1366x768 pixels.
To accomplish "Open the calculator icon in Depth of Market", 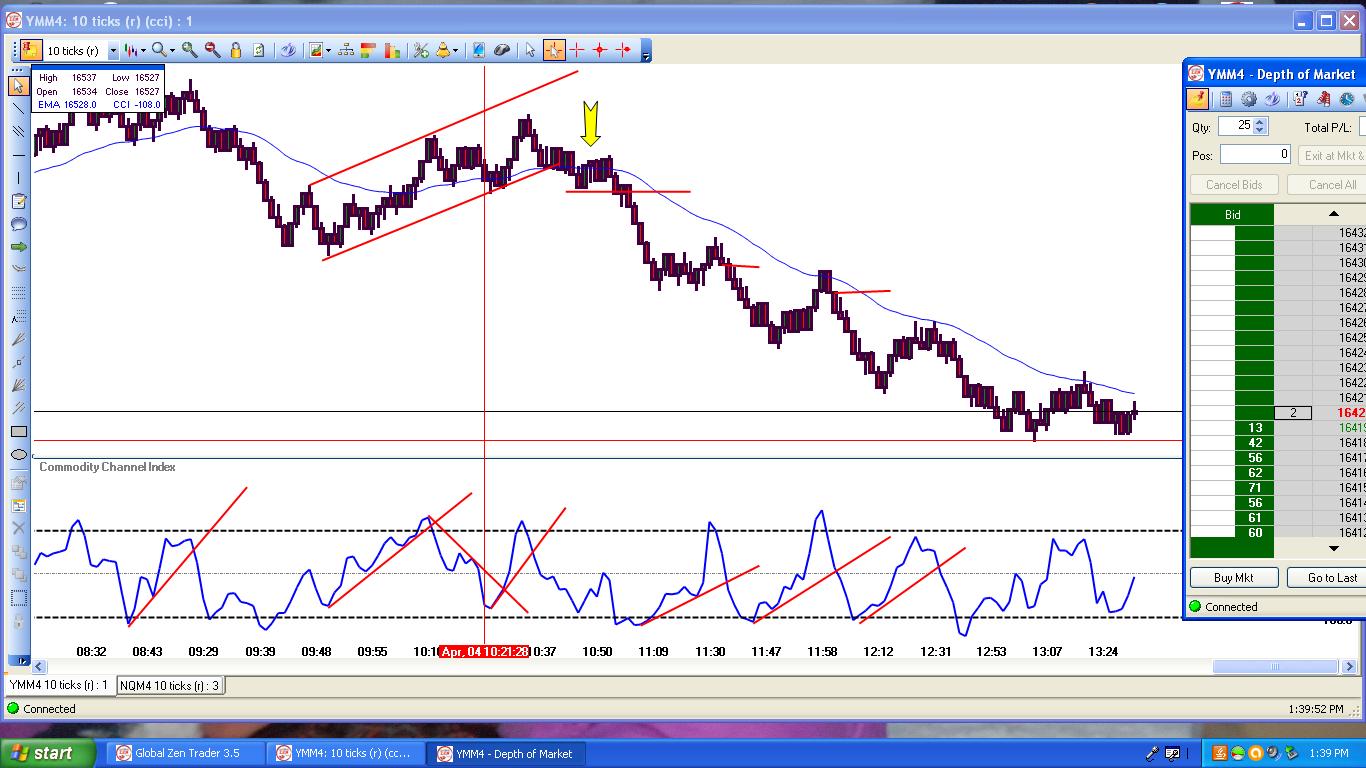I will (1225, 99).
